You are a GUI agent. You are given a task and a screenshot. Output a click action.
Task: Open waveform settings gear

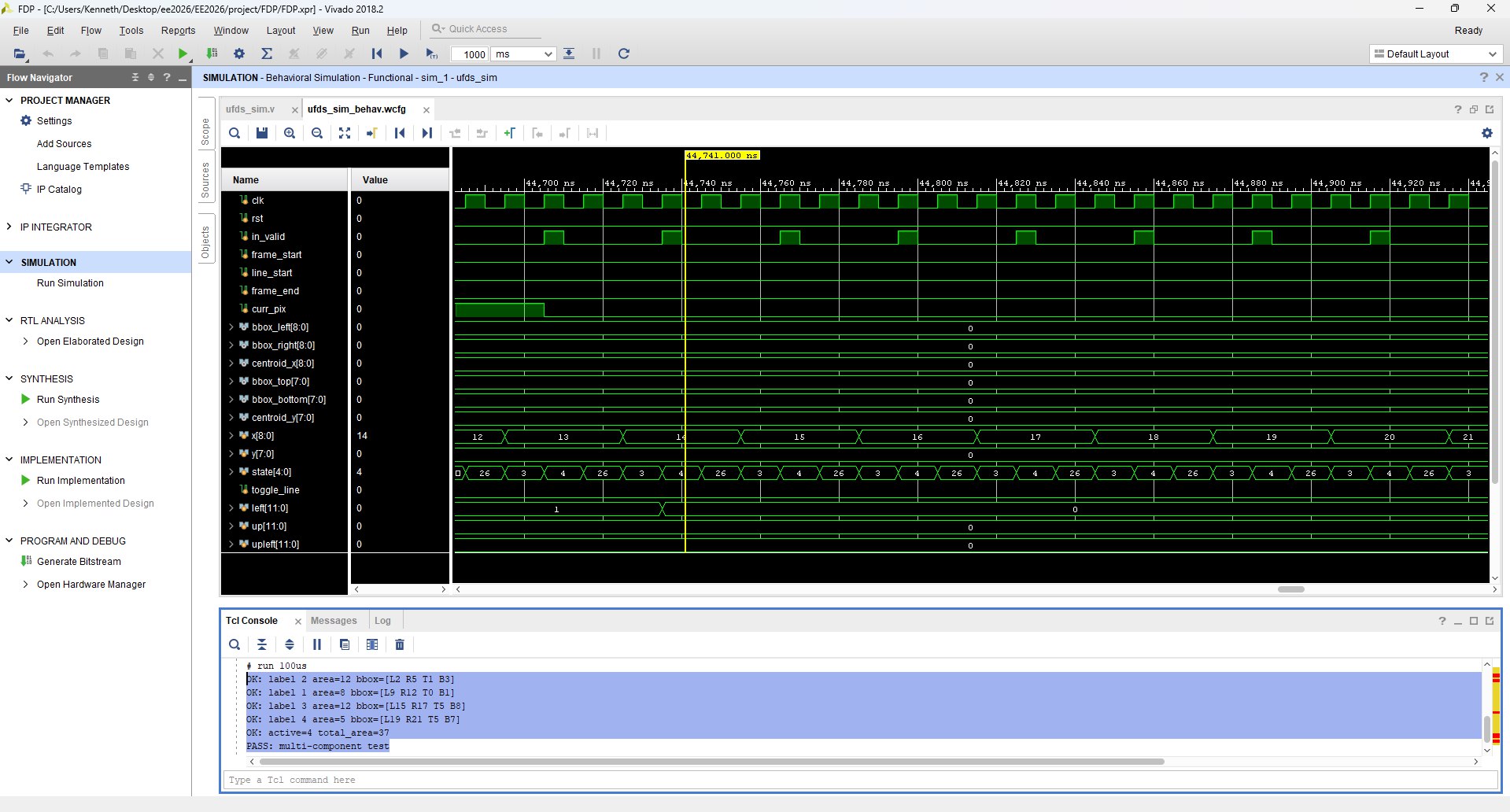click(x=1486, y=133)
